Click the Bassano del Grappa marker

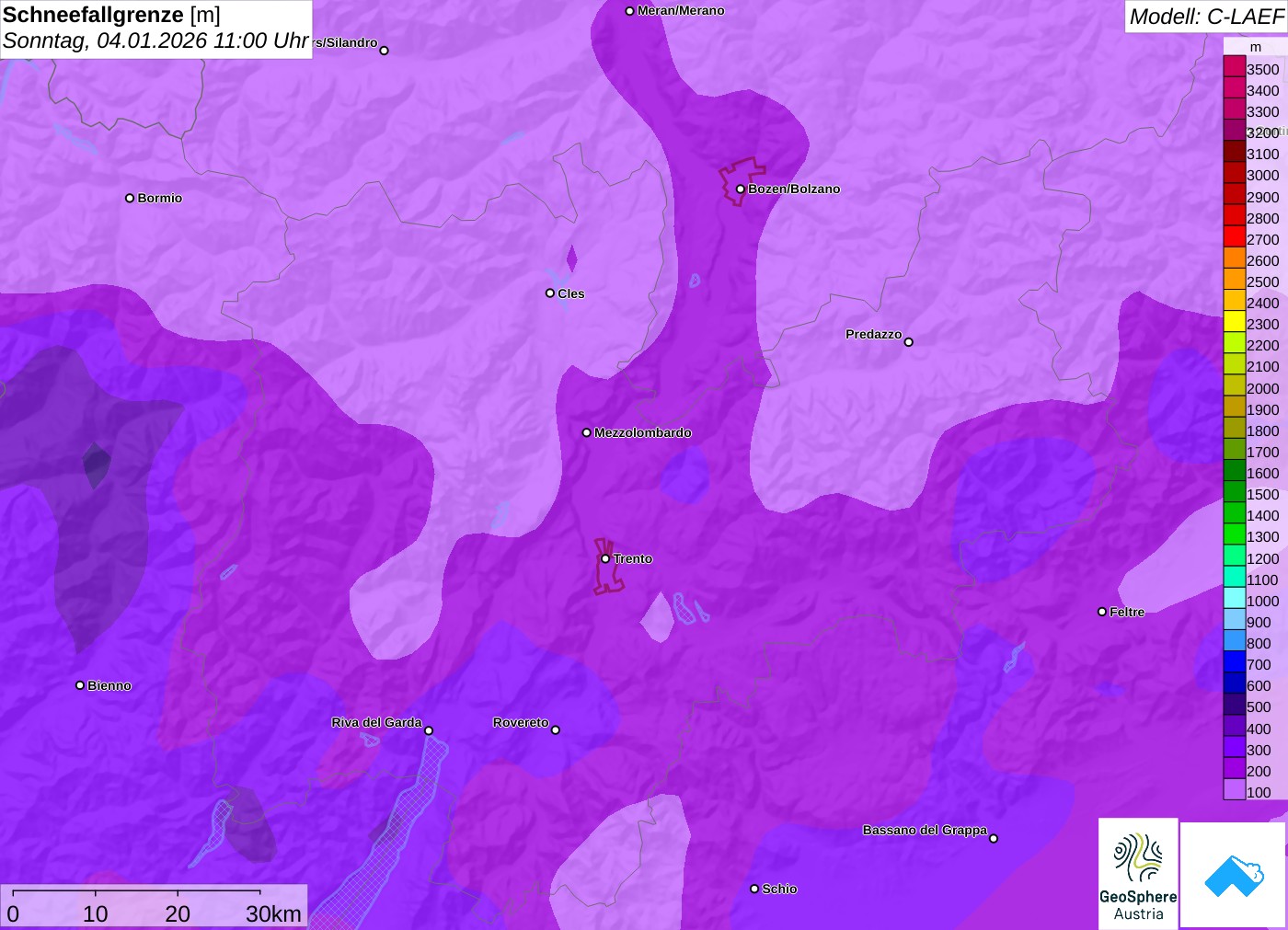(994, 838)
